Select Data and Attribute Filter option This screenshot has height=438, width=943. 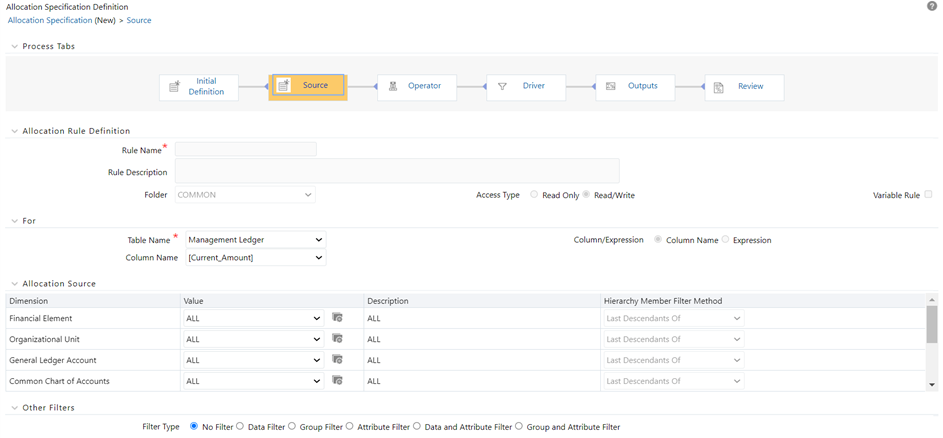tap(417, 426)
